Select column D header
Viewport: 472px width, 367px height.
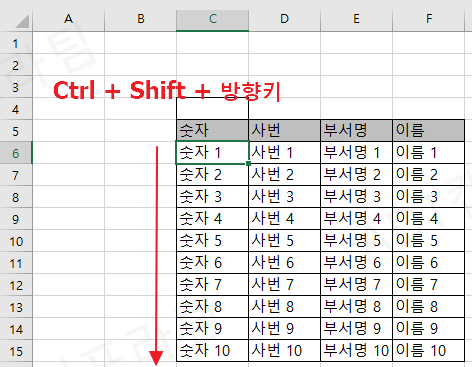tap(284, 19)
